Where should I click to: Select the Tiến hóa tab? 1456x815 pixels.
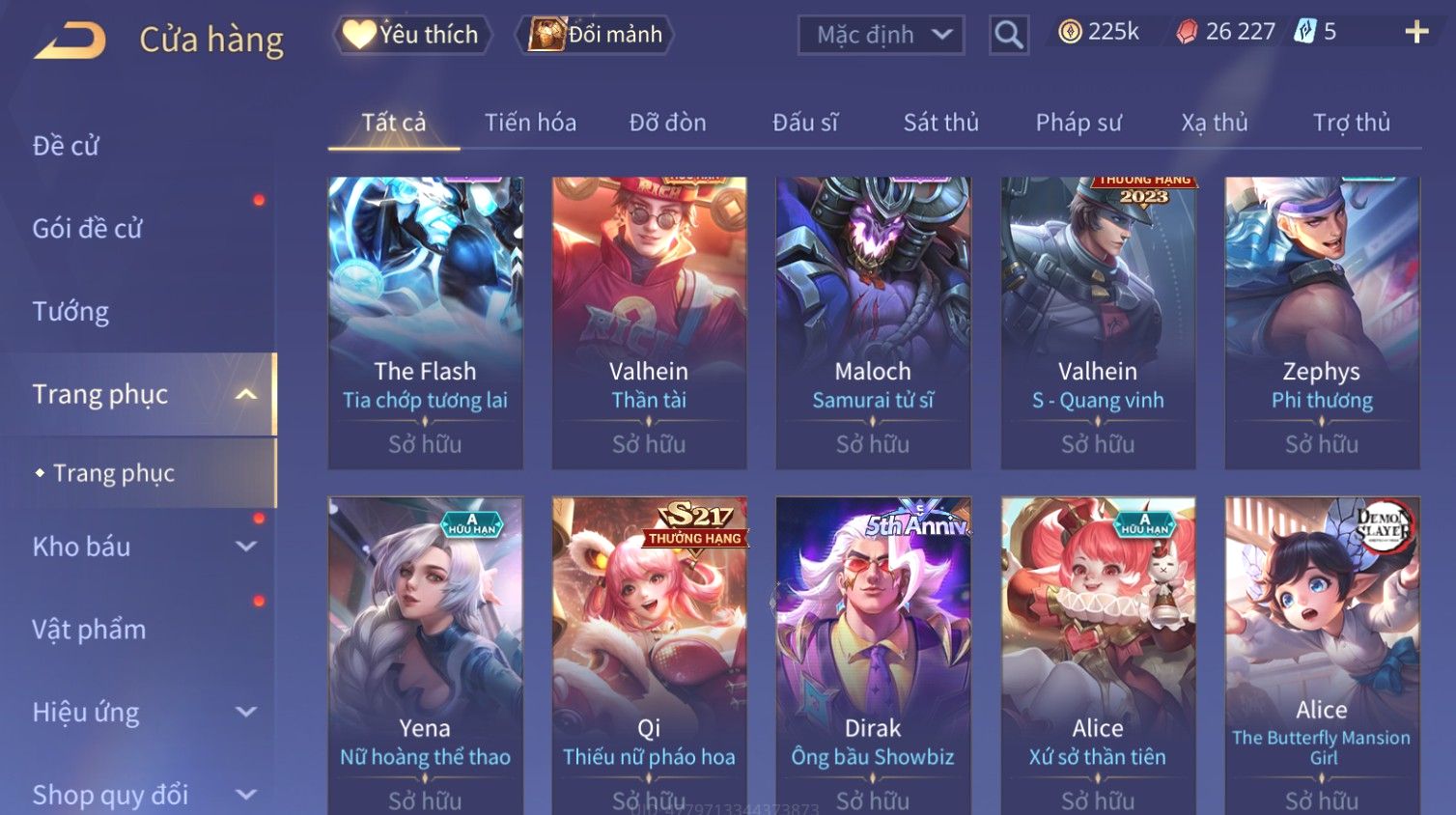[x=530, y=123]
